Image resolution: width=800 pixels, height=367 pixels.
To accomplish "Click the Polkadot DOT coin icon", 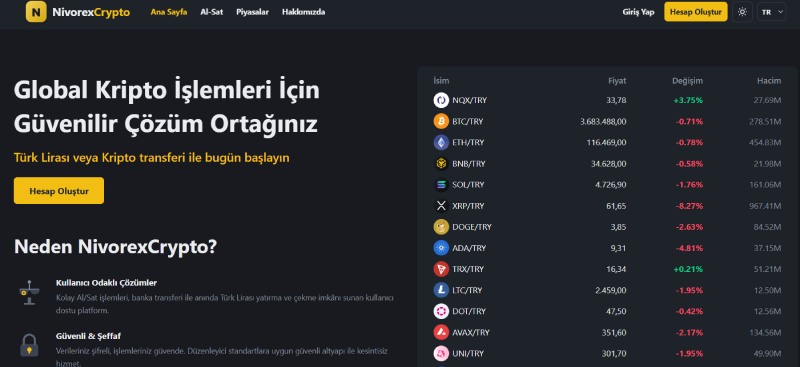I will click(441, 311).
